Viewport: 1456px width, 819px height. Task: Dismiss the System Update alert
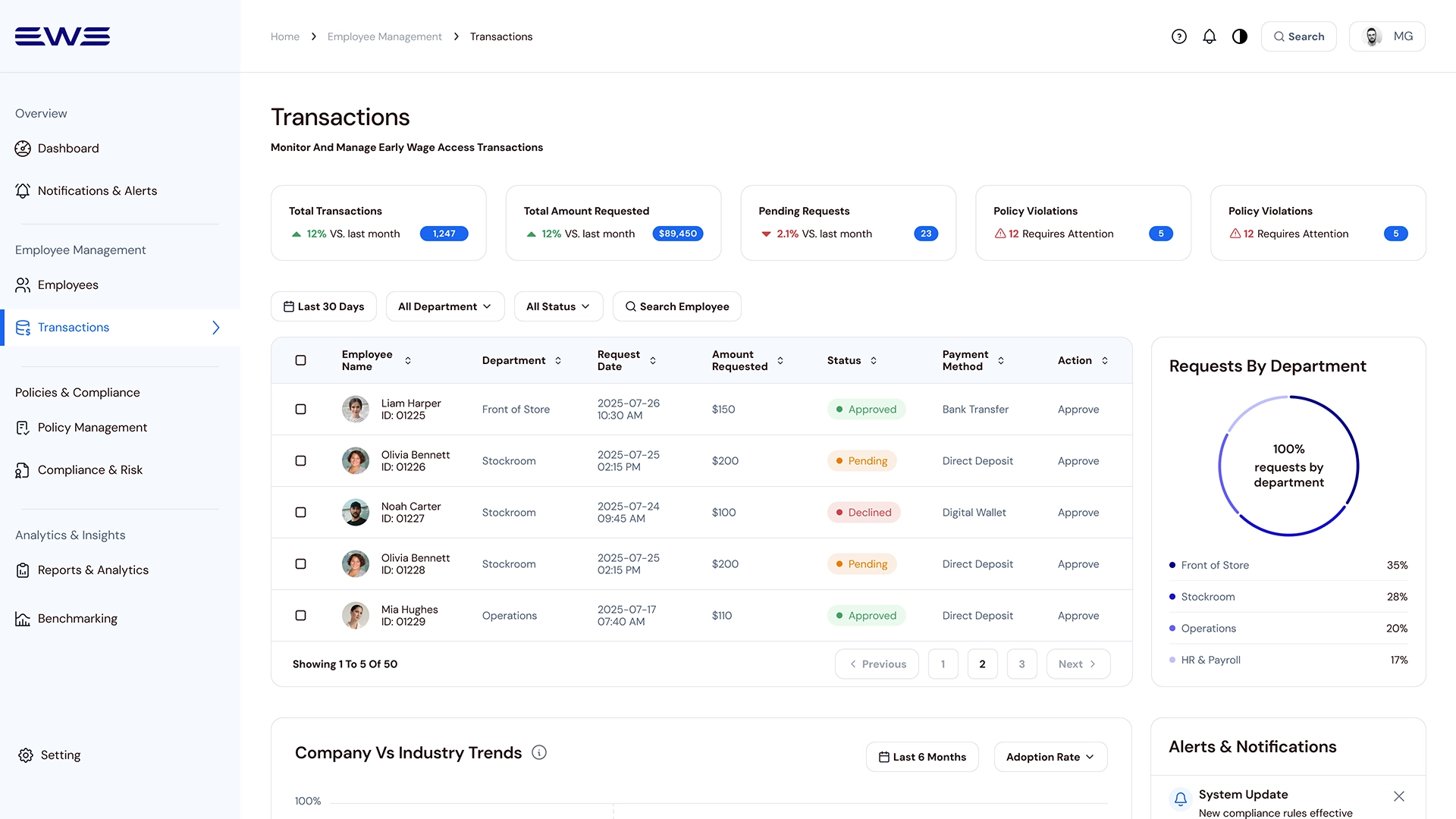(1399, 796)
